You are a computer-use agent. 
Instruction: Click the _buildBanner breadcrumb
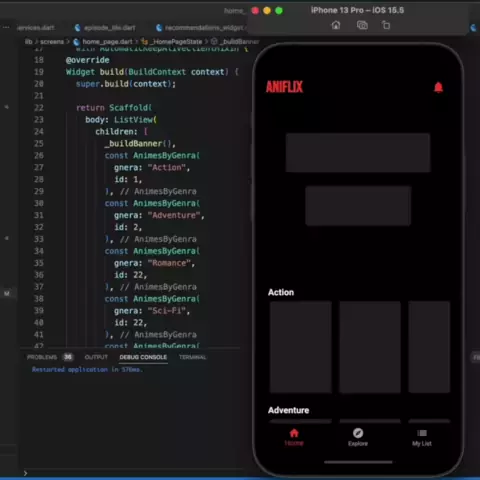click(240, 42)
